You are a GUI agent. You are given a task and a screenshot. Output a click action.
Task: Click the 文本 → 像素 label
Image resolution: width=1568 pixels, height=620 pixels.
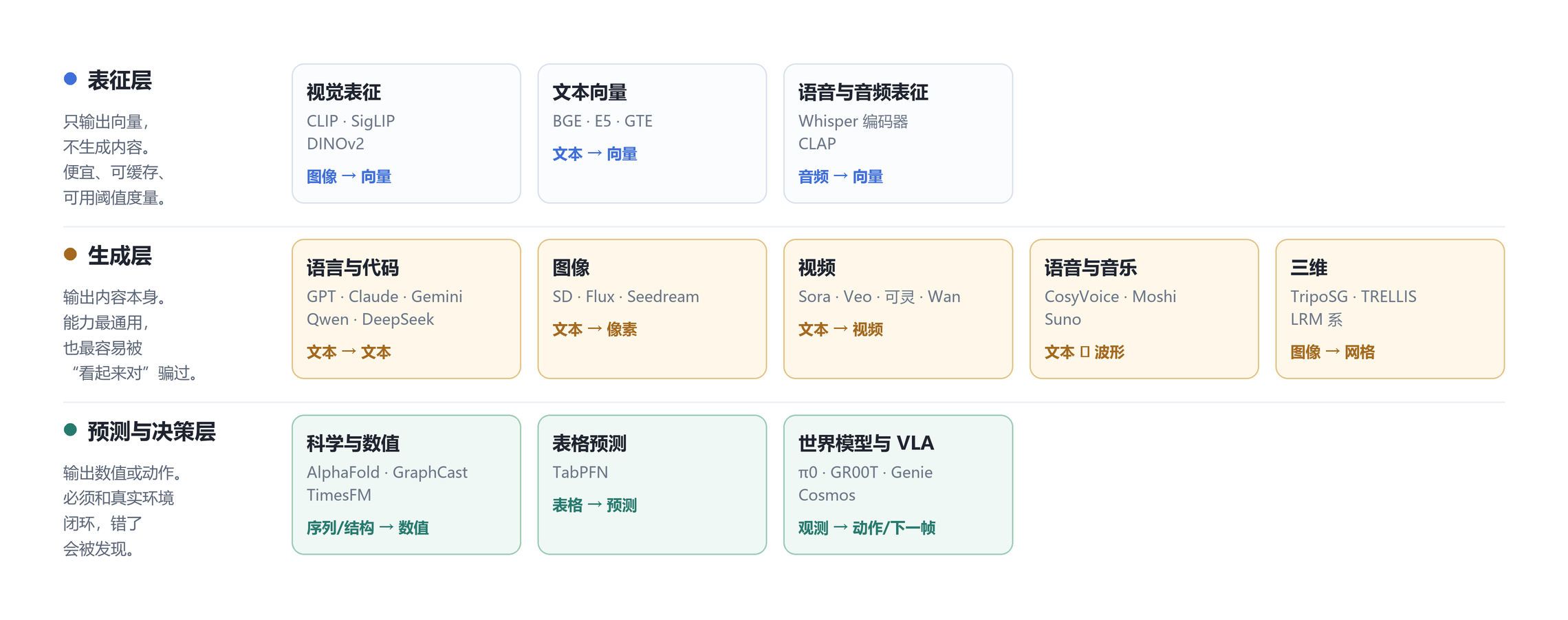click(x=595, y=330)
